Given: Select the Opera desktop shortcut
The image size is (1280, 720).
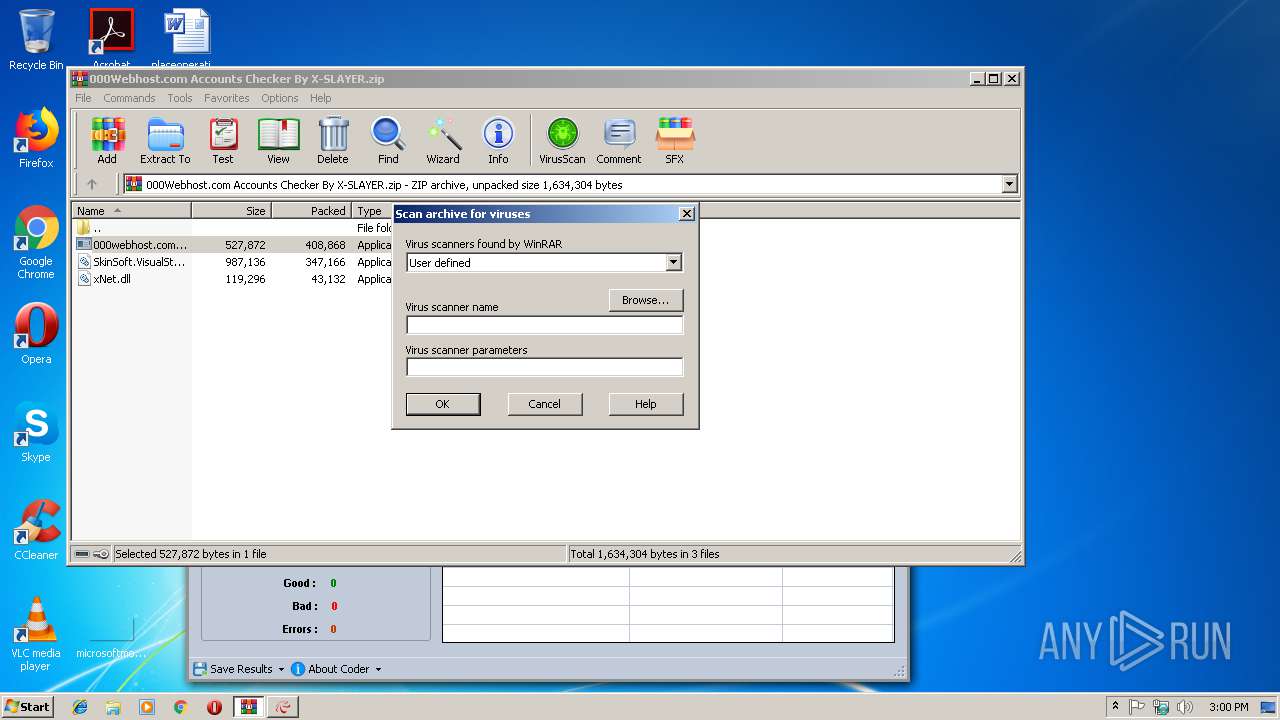Looking at the screenshot, I should [x=36, y=334].
